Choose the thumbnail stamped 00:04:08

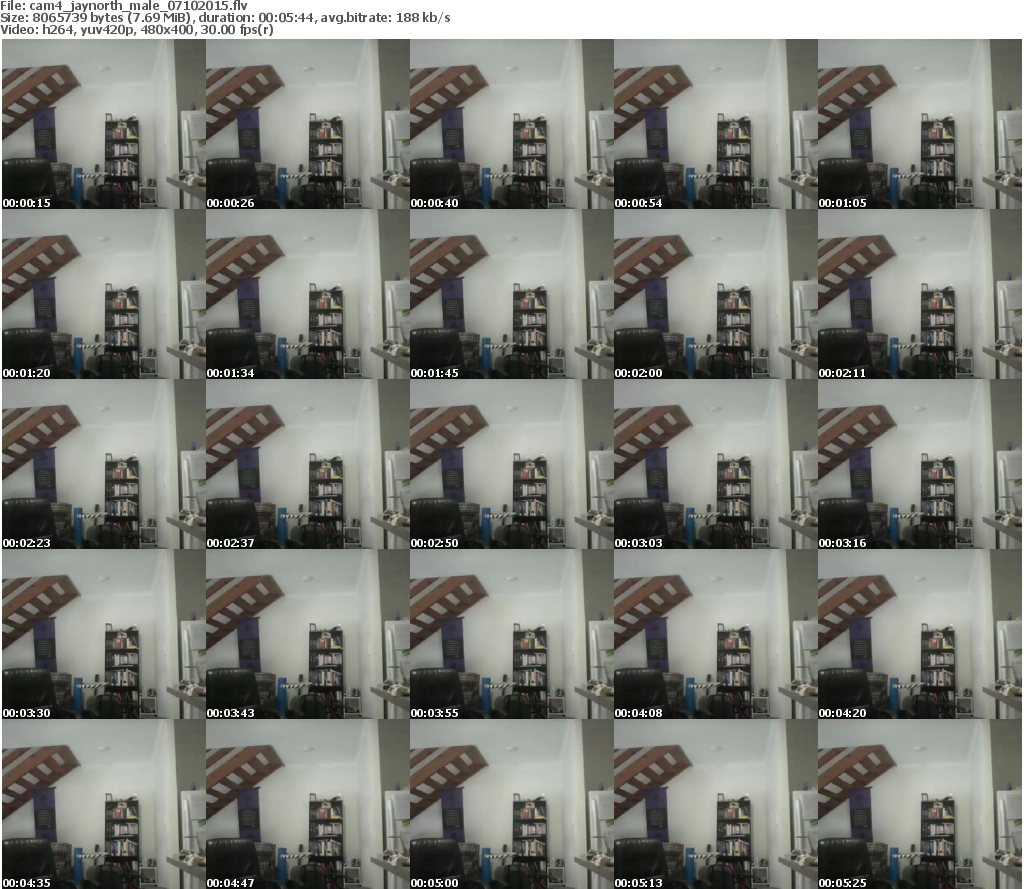(x=716, y=634)
